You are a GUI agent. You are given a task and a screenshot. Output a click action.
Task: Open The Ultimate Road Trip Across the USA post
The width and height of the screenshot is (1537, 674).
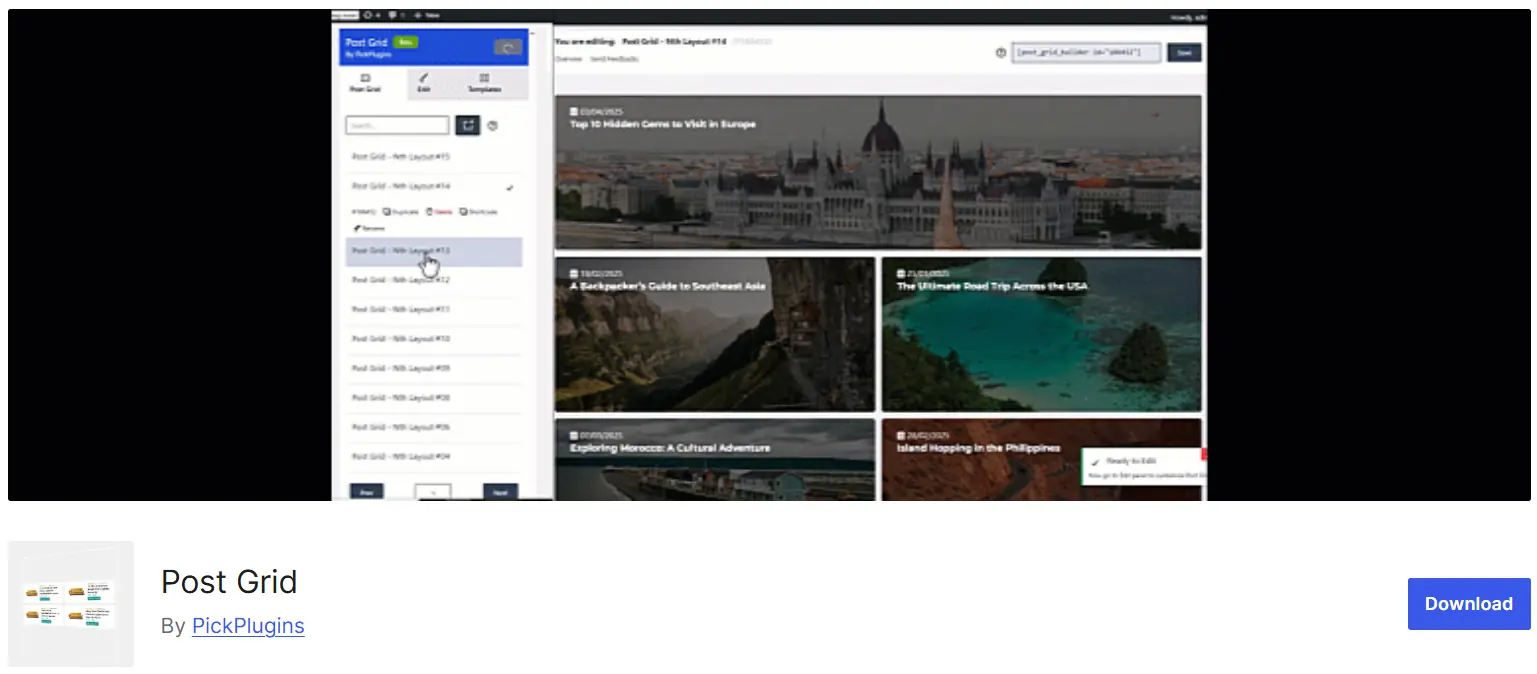(991, 286)
